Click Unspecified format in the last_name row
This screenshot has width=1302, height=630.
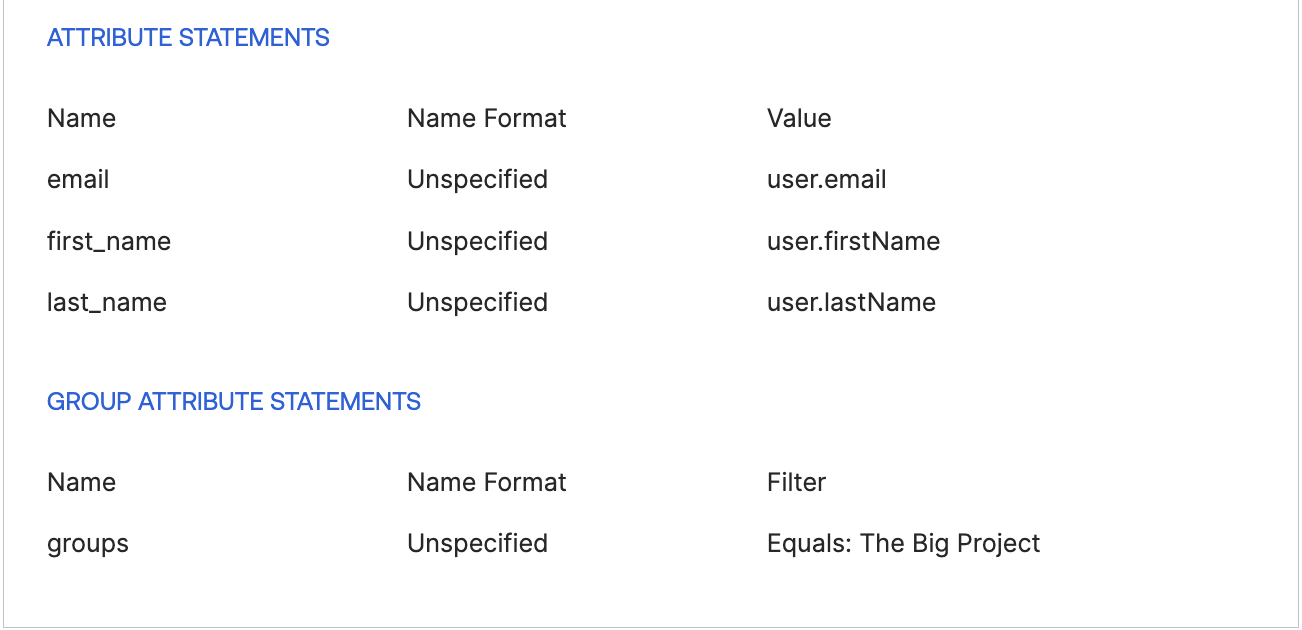pyautogui.click(x=477, y=303)
